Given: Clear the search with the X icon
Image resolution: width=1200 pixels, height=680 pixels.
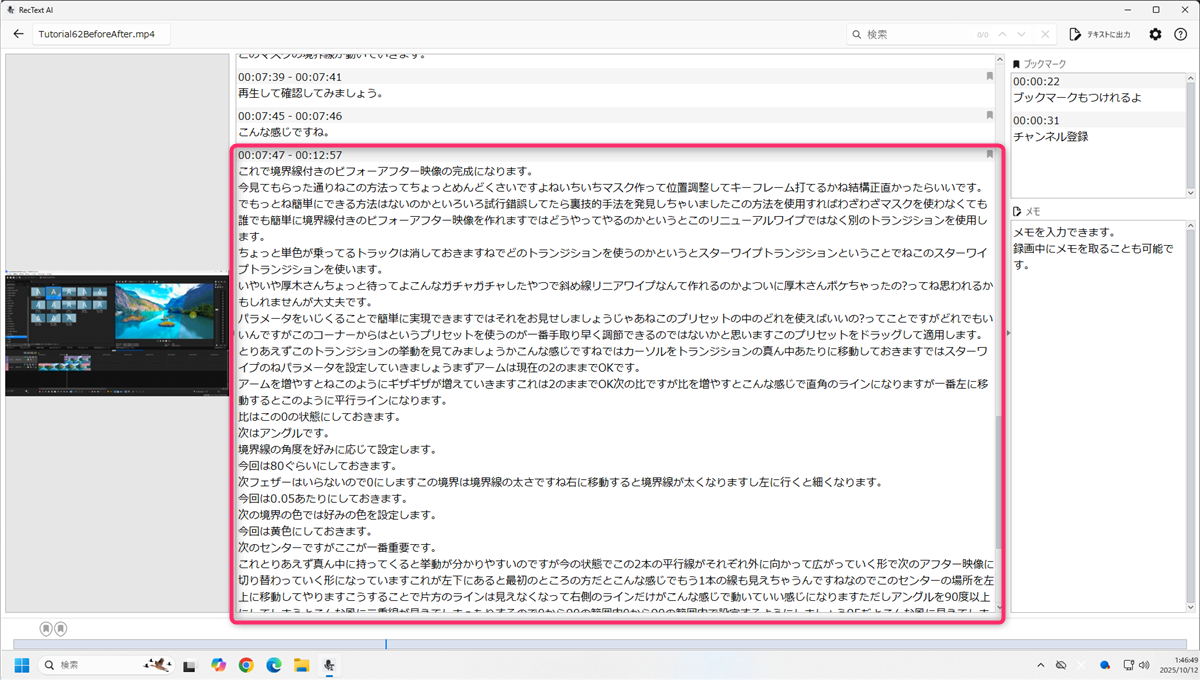Looking at the screenshot, I should click(x=1045, y=34).
